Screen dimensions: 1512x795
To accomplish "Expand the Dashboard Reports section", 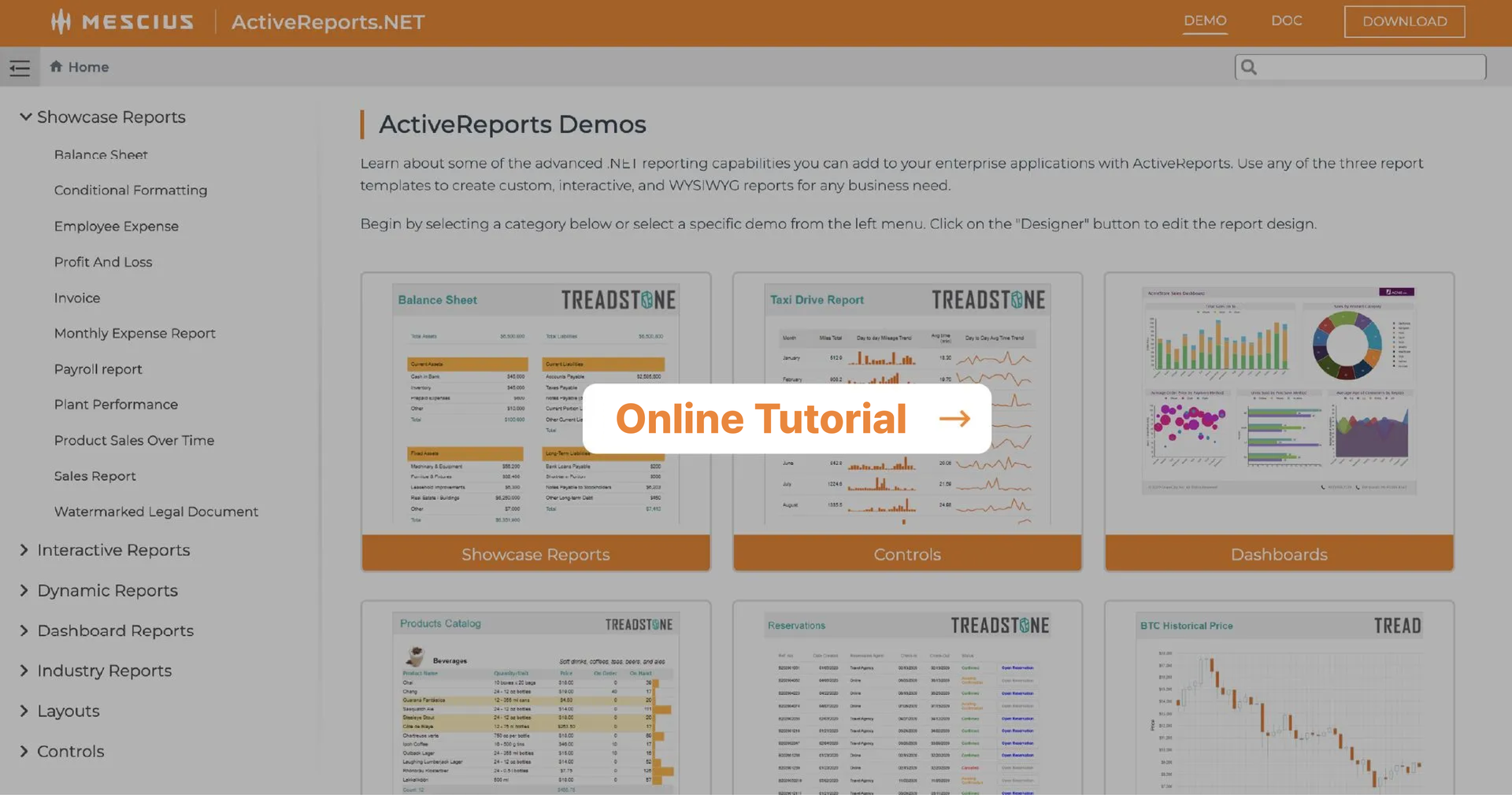I will [x=24, y=630].
